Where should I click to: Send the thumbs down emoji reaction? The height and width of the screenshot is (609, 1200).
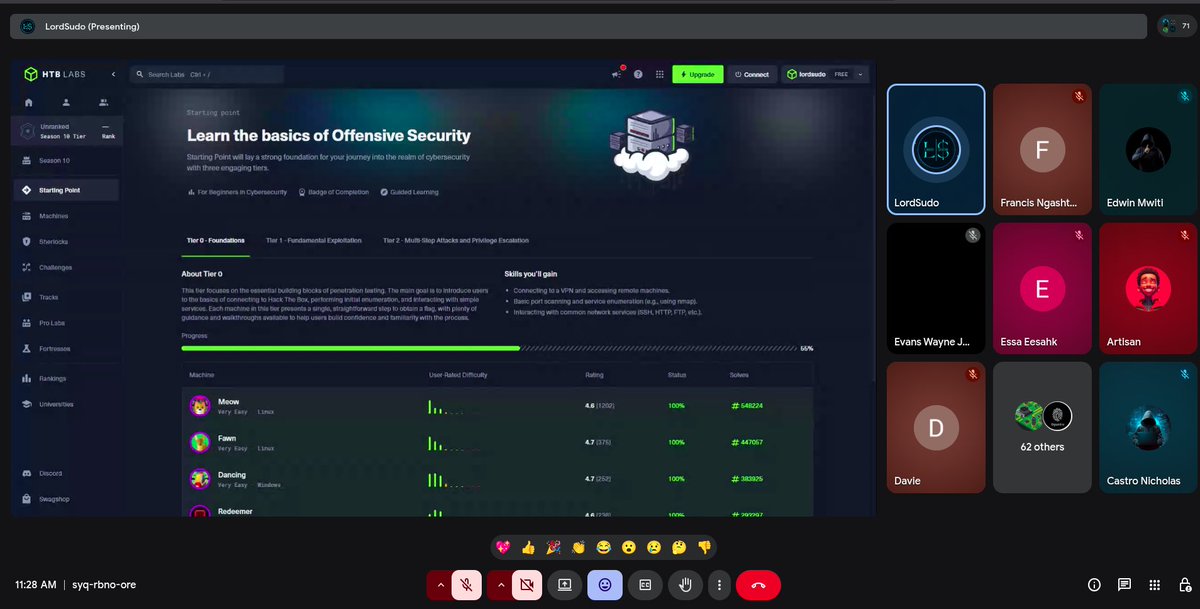(x=704, y=547)
